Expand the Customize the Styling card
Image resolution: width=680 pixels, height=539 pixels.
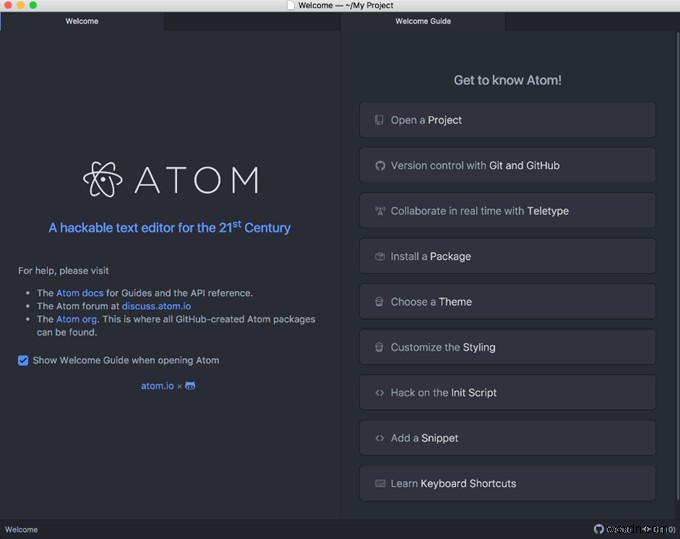507,347
